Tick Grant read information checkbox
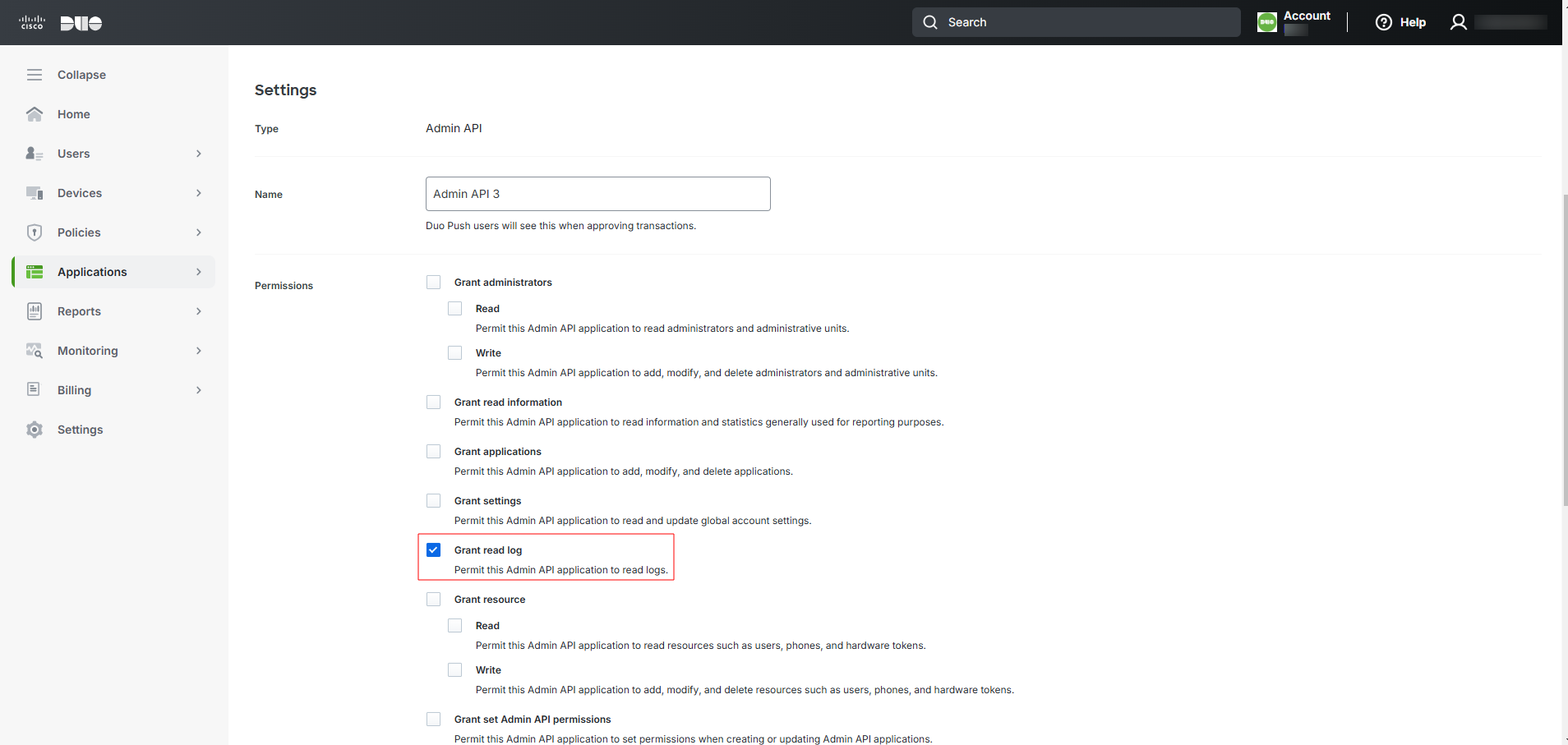This screenshot has width=1568, height=745. point(434,402)
